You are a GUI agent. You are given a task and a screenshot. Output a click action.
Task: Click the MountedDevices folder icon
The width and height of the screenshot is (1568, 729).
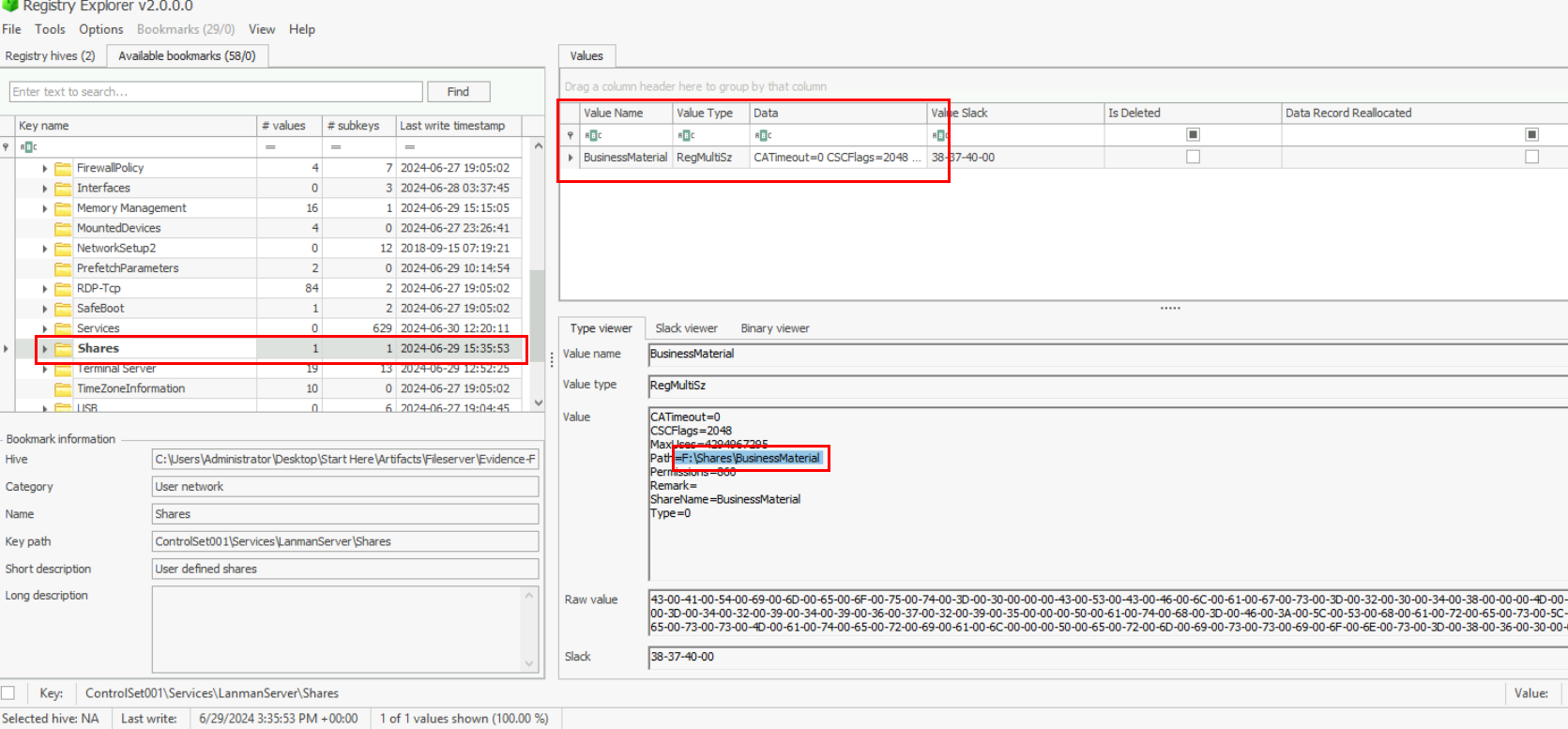coord(63,228)
